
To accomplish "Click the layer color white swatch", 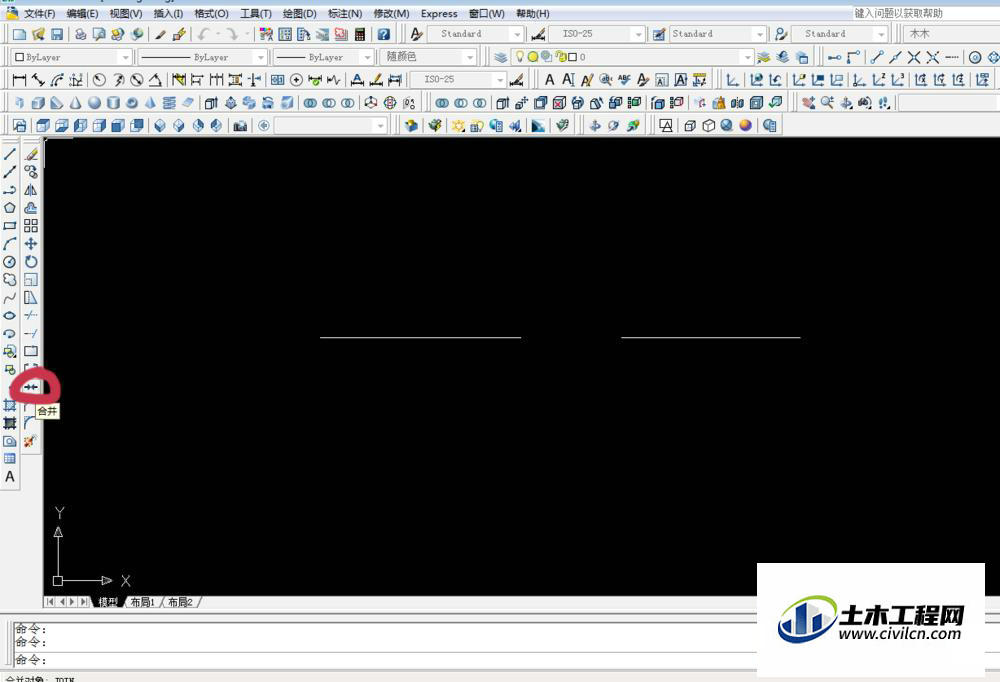I will [572, 57].
